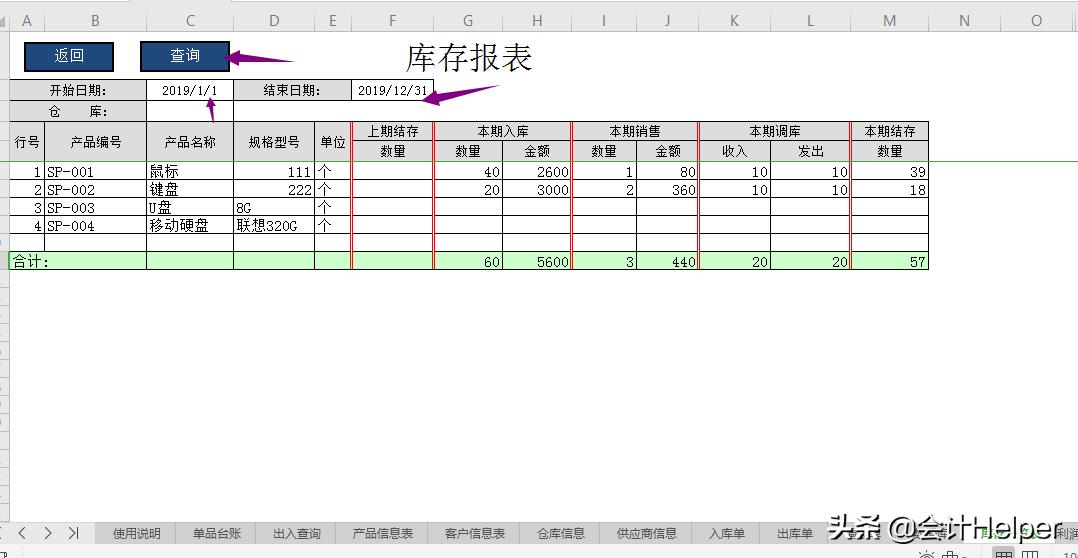Screen dimensions: 1078x558
Task: Select column B header
Action: (x=95, y=21)
